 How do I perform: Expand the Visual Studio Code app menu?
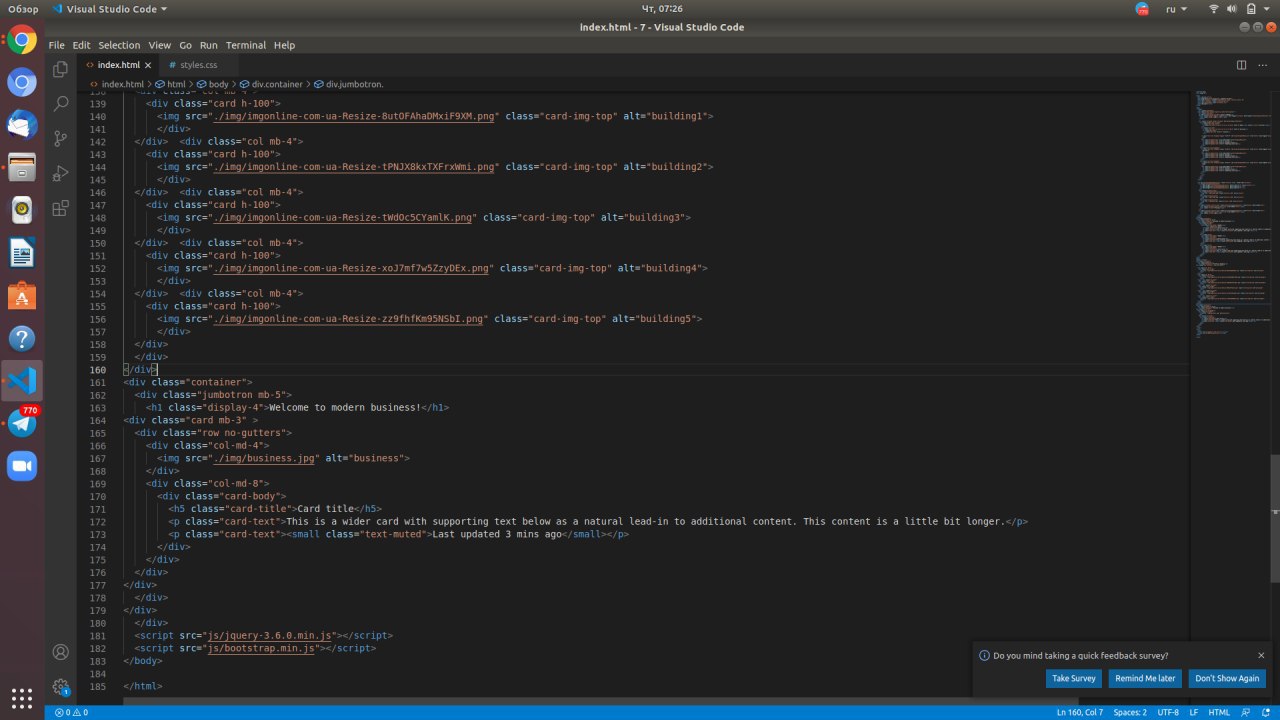[x=109, y=8]
